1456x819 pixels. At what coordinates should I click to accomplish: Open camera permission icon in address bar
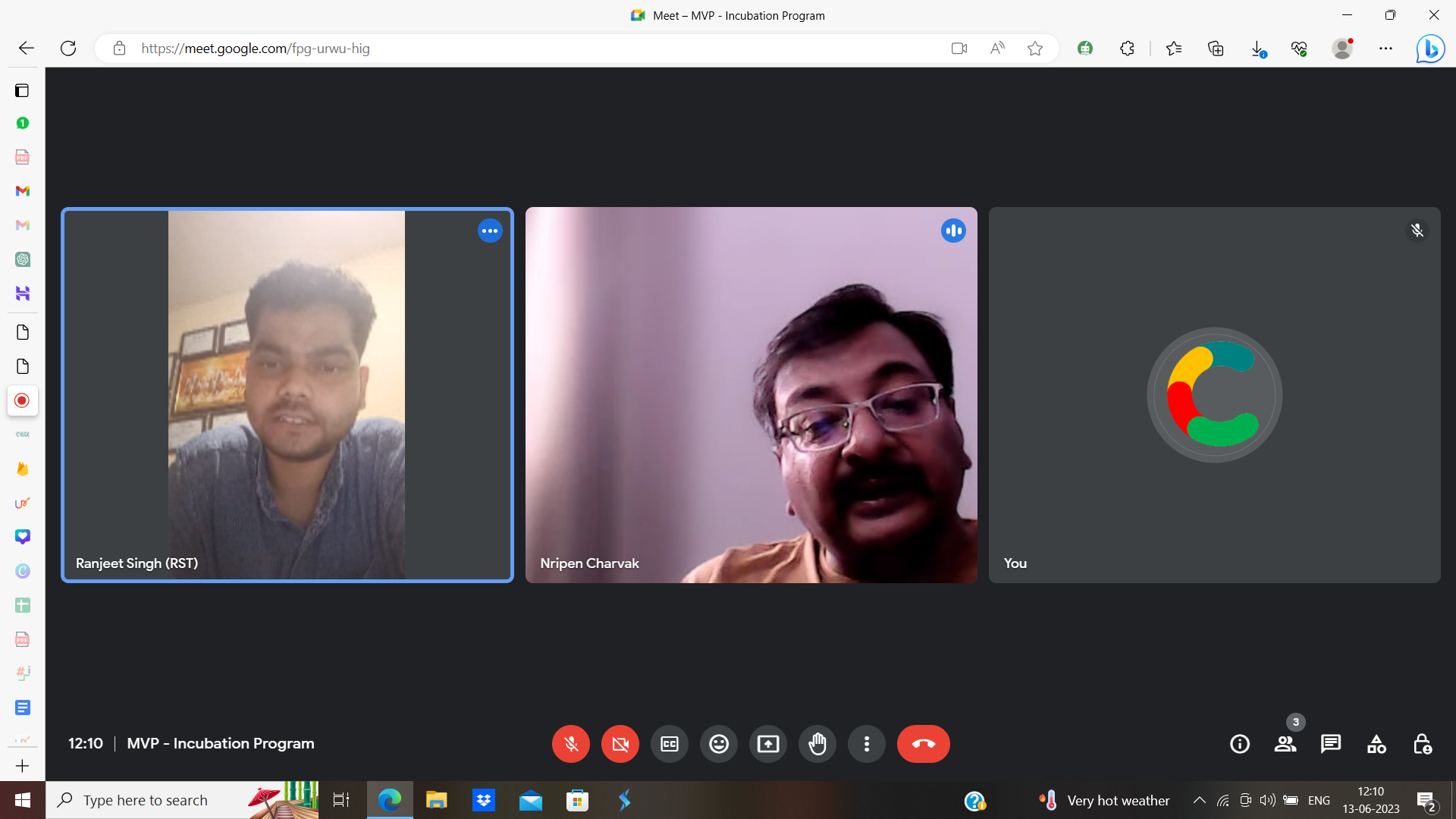point(959,49)
